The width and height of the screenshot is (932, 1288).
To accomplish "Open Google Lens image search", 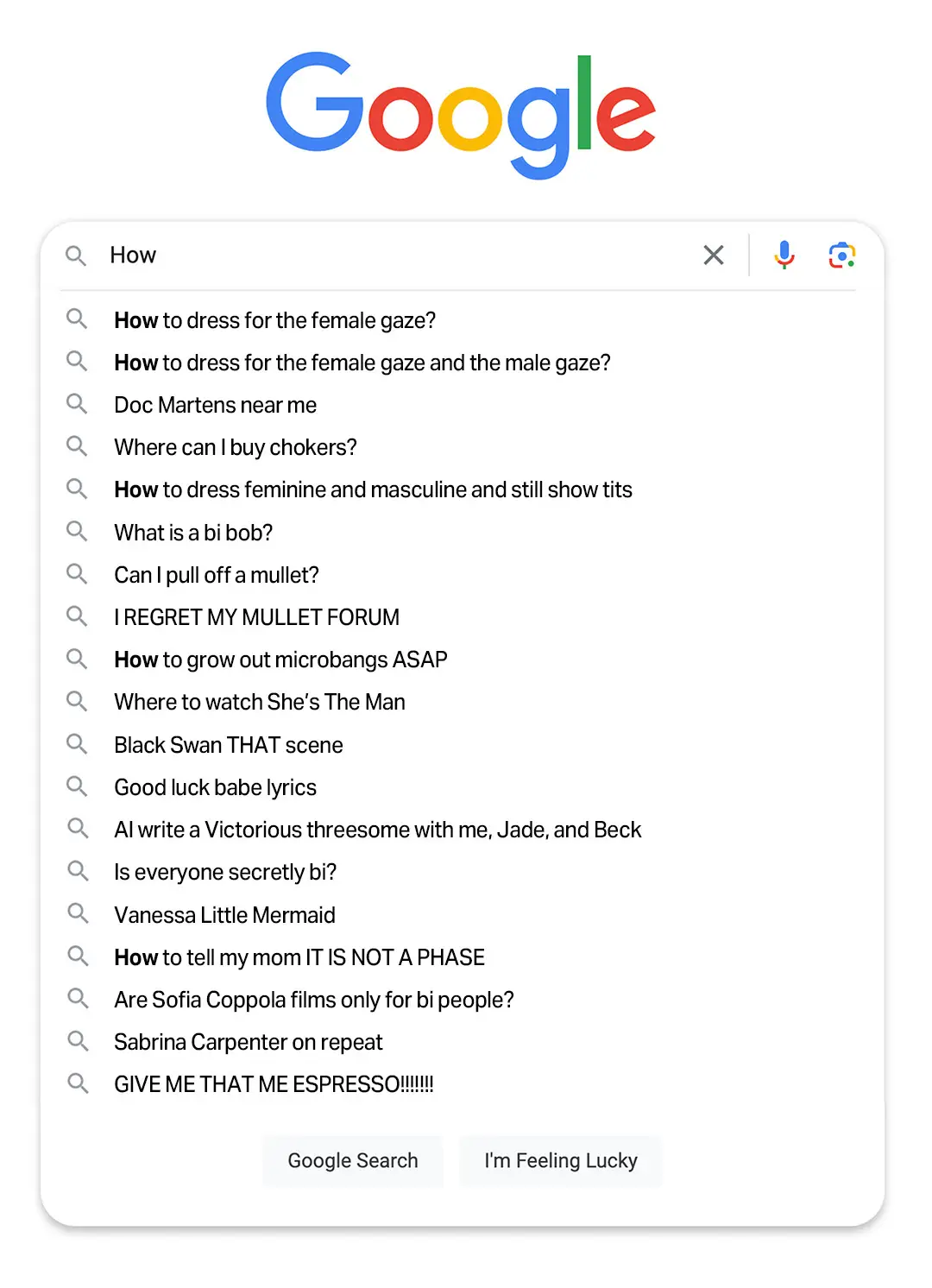I will point(841,256).
